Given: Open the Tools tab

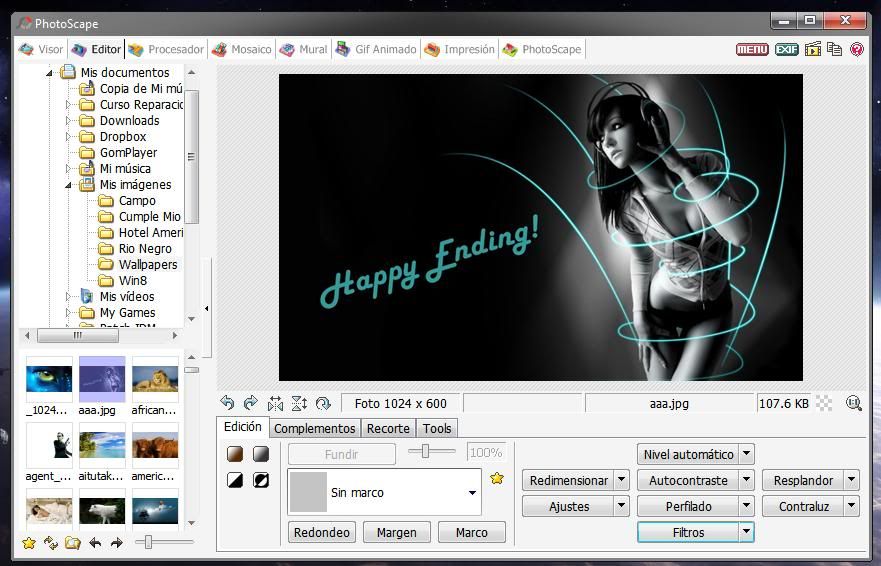Looking at the screenshot, I should 437,428.
